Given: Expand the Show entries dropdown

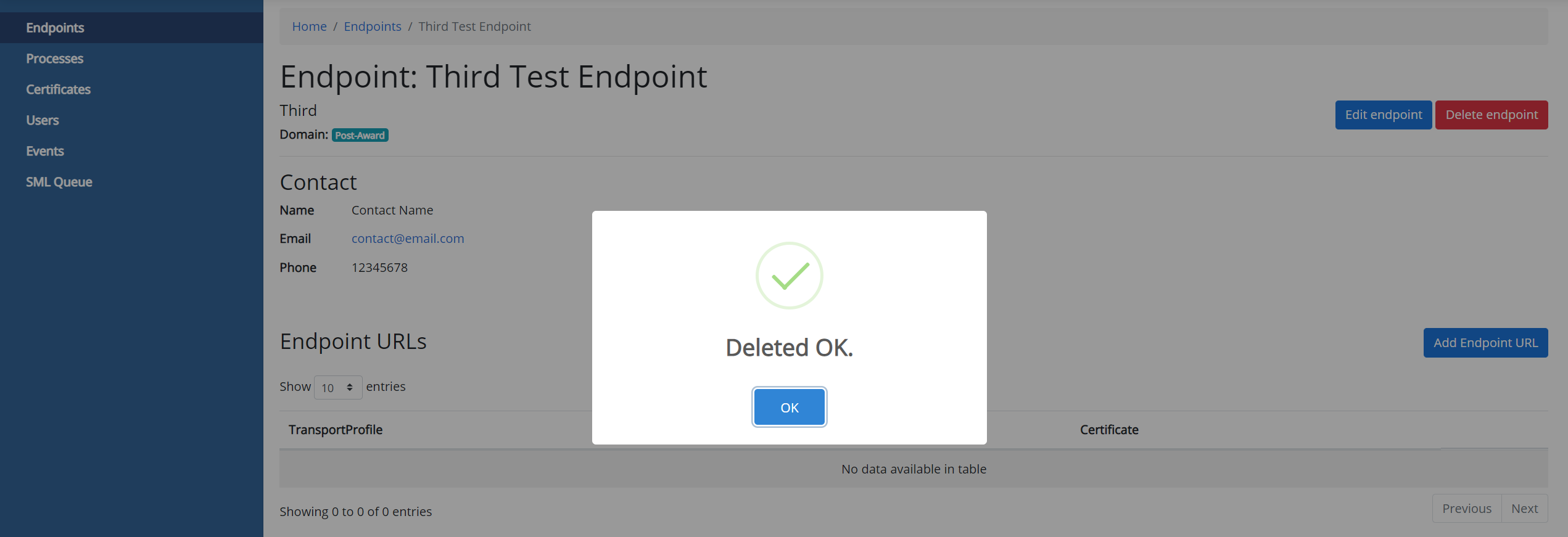Looking at the screenshot, I should 337,387.
